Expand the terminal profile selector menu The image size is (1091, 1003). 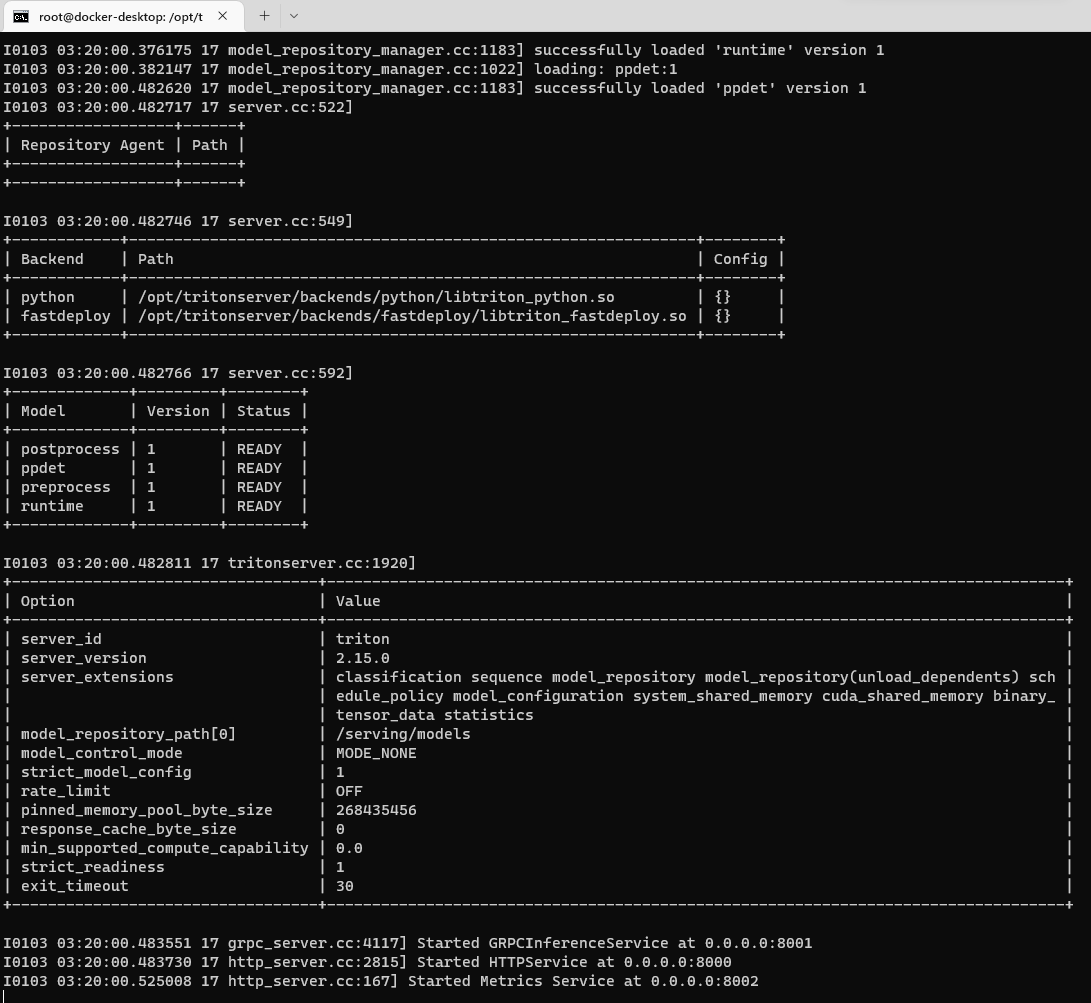point(294,16)
